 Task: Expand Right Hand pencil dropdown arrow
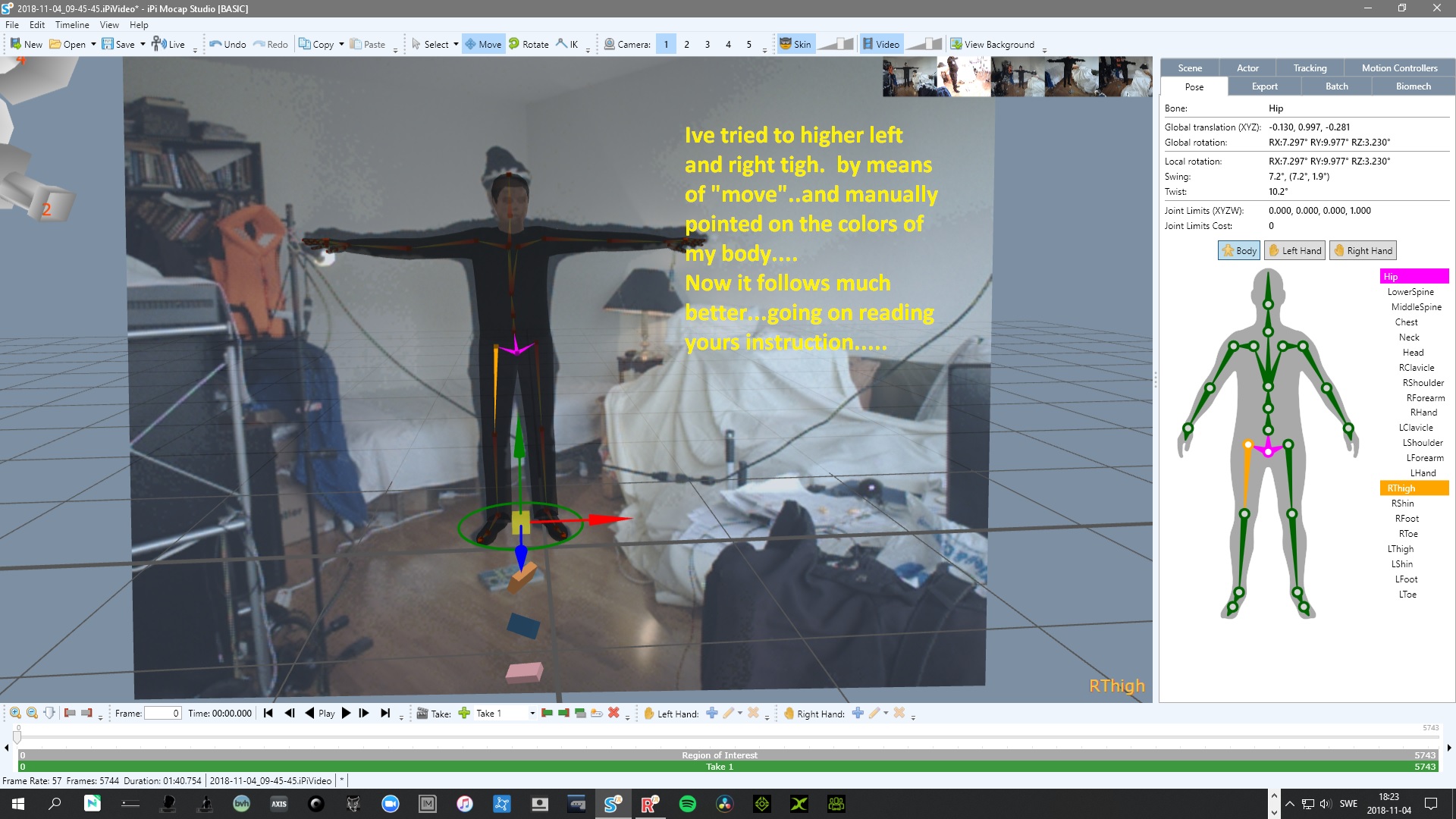pyautogui.click(x=886, y=713)
